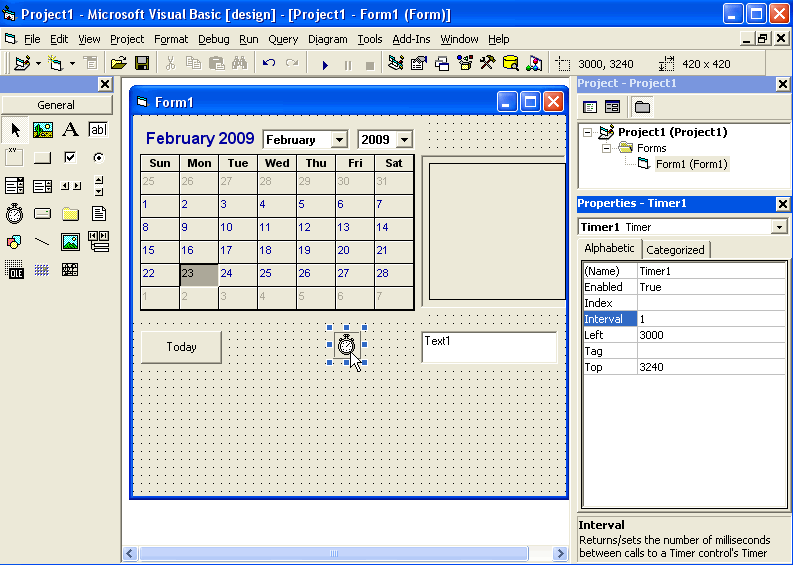Open the Project Explorer toolbar icon
This screenshot has width=793, height=565.
tap(395, 64)
